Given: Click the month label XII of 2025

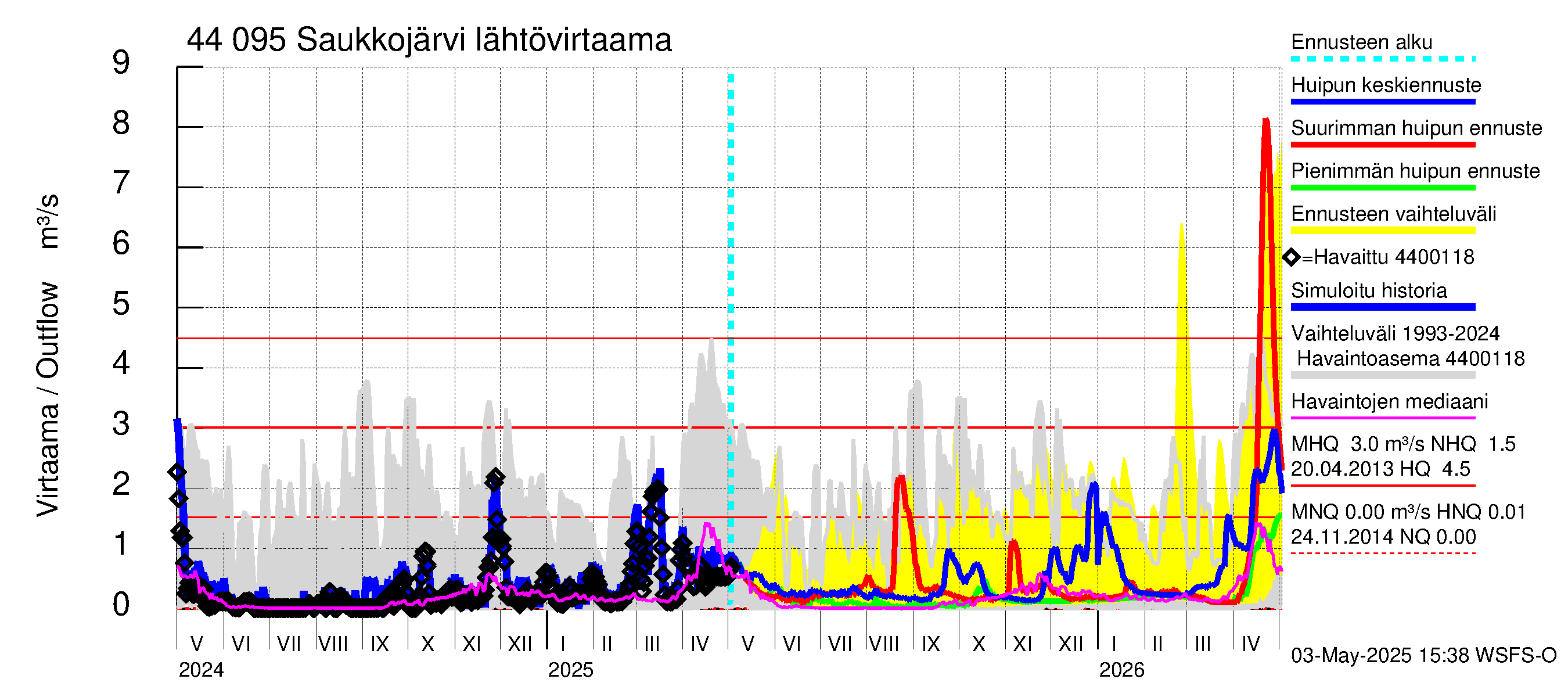Looking at the screenshot, I should pos(1071,644).
